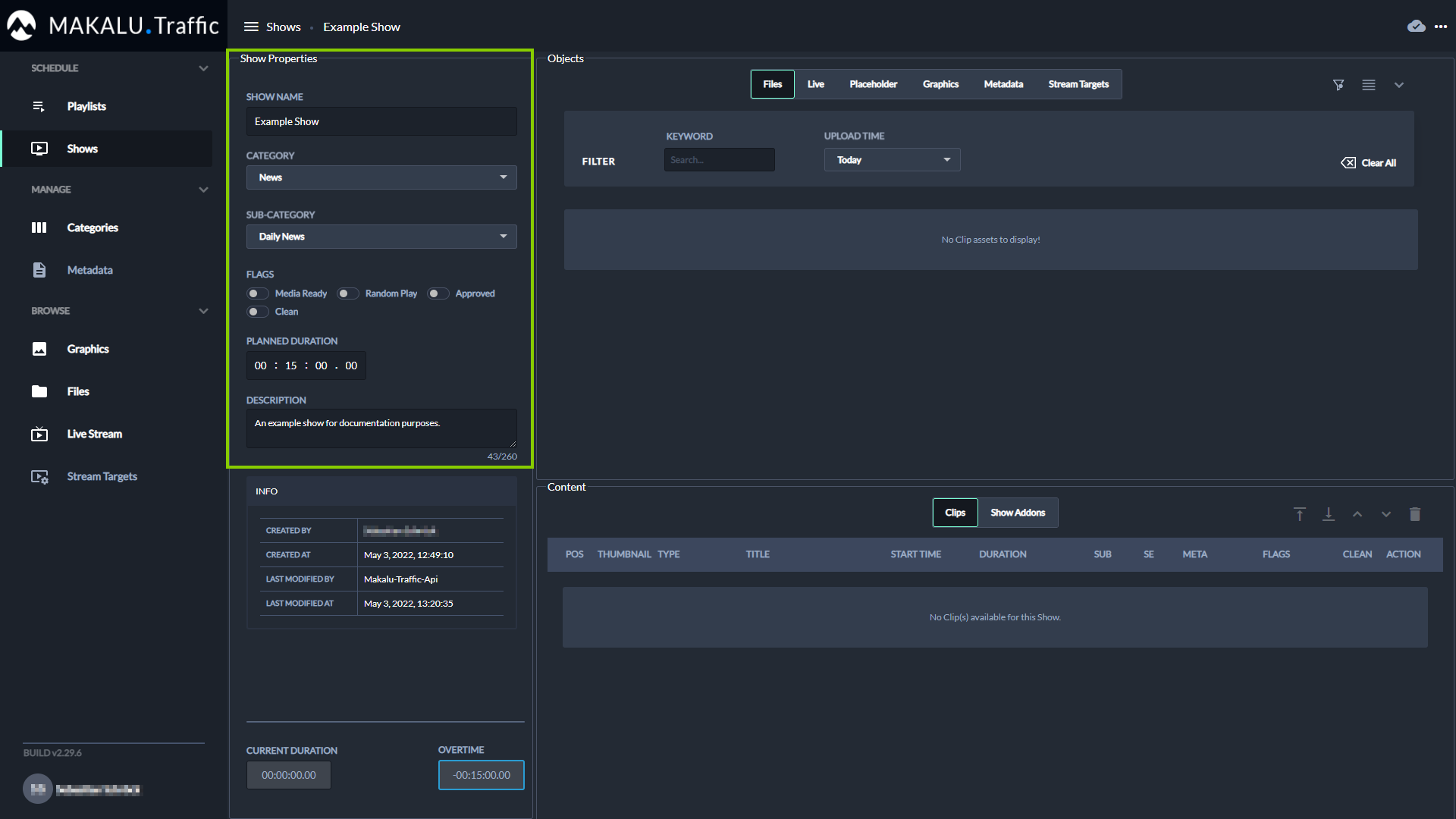
Task: Click the Show Name input field
Action: click(x=381, y=121)
